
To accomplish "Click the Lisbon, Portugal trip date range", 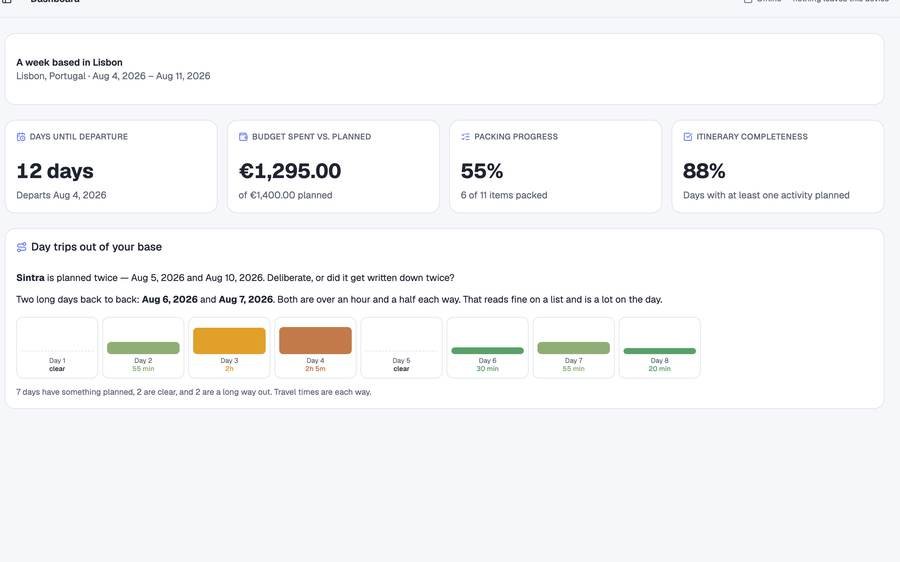I will click(113, 76).
